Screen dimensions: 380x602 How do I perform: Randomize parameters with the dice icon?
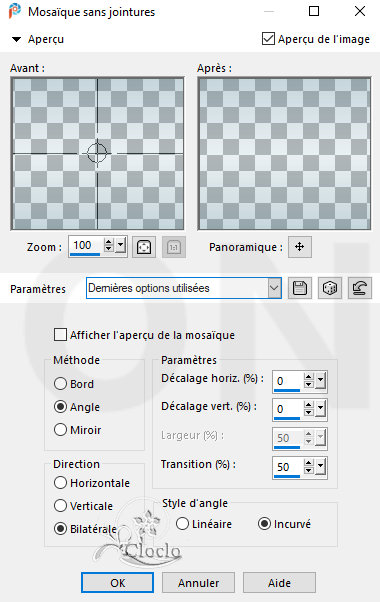click(330, 288)
